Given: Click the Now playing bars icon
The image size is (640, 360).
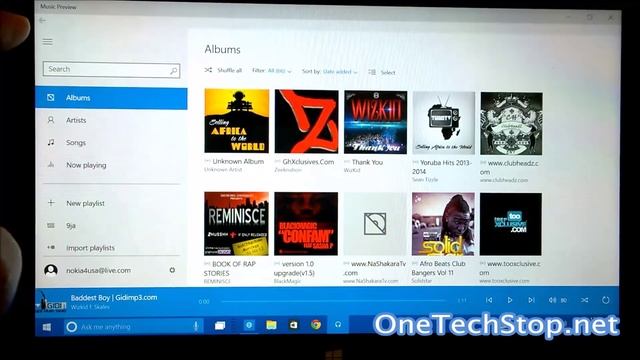Looking at the screenshot, I should click(51, 164).
